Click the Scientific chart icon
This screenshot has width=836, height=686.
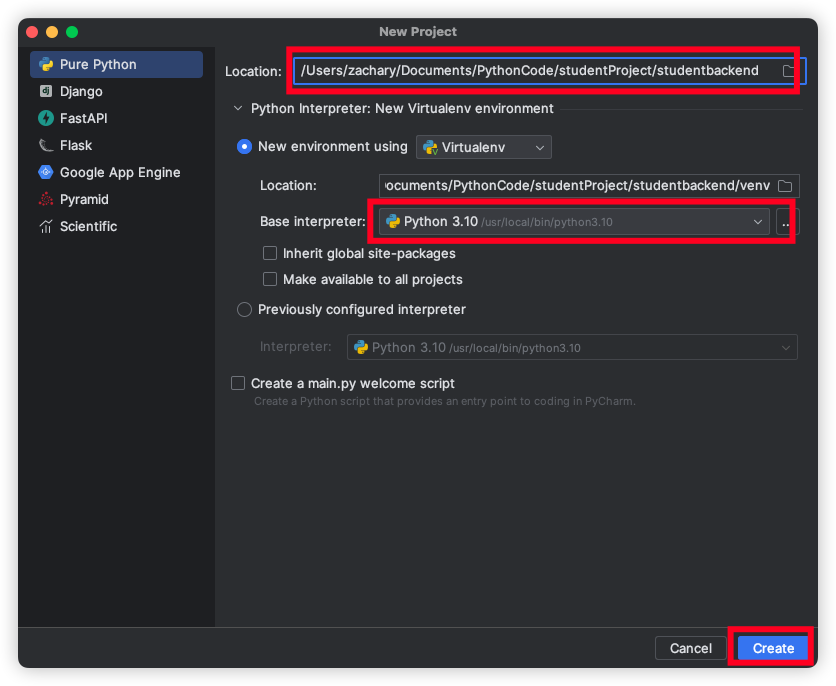(x=46, y=227)
